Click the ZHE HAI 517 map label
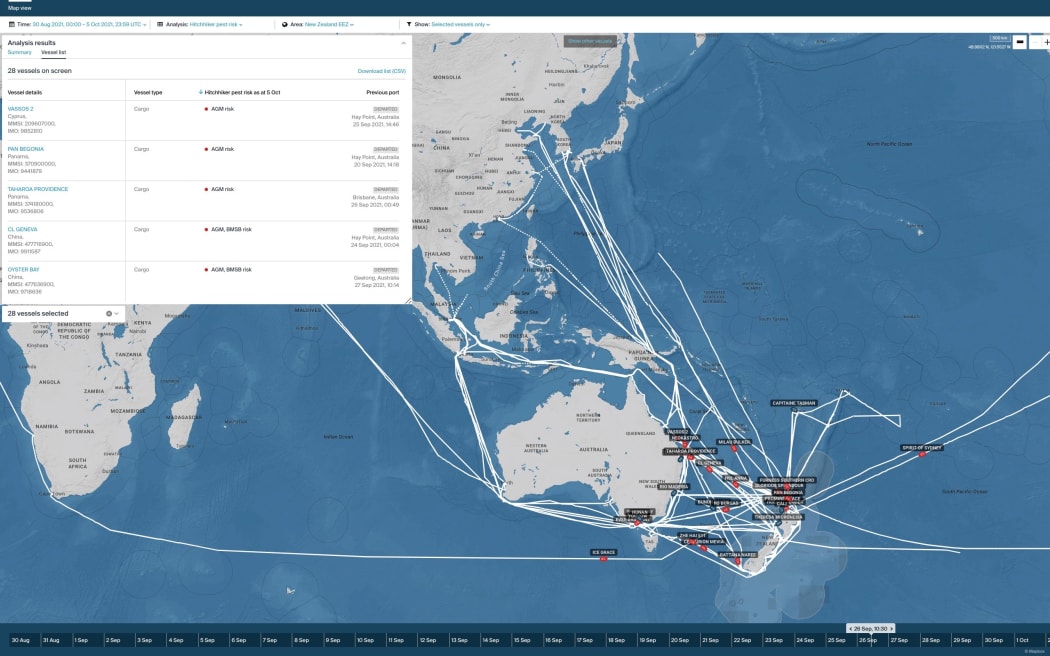The width and height of the screenshot is (1050, 656). point(692,536)
